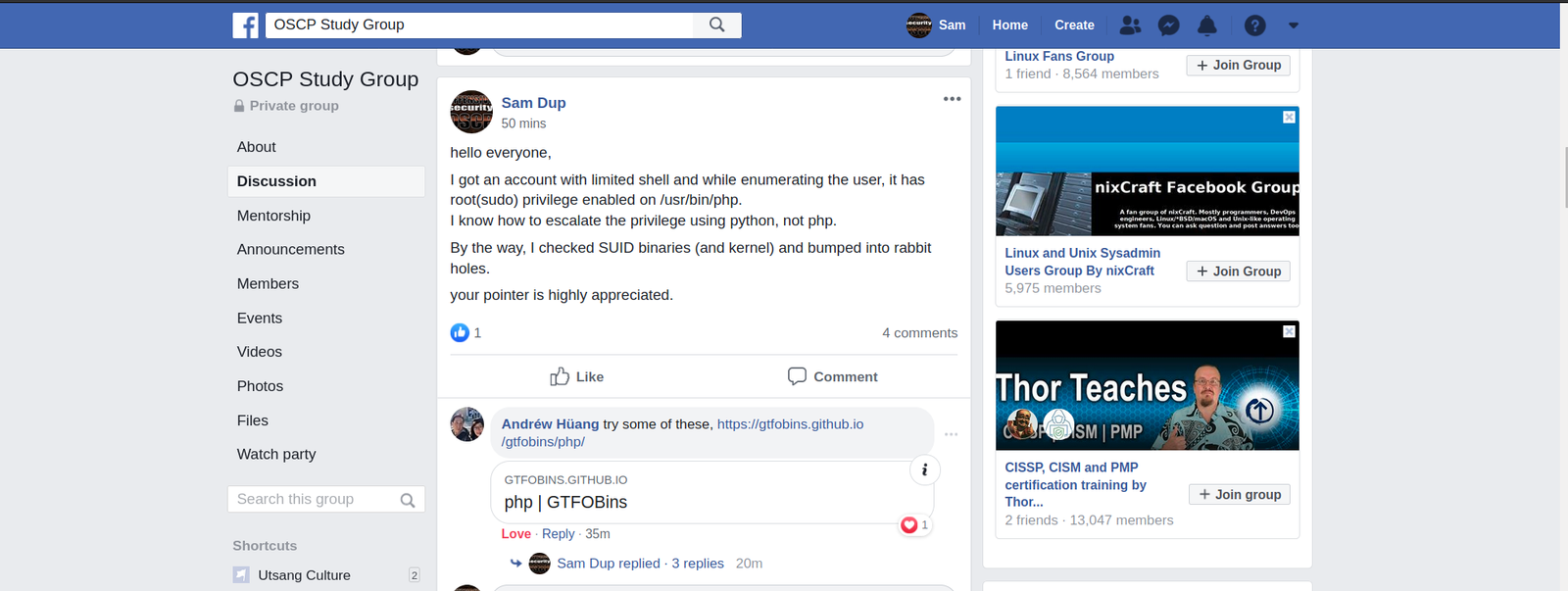
Task: Click Andréw Hüang's comment avatar
Action: coord(467,424)
